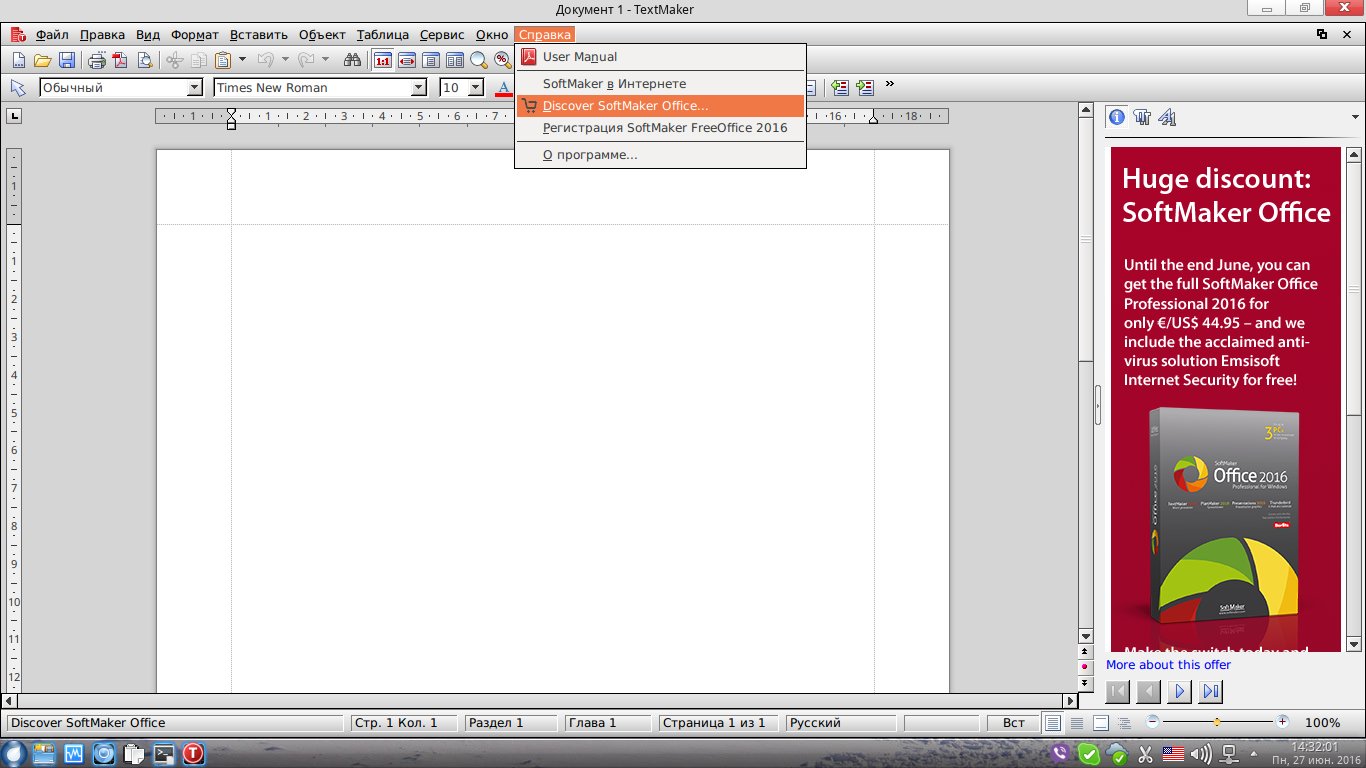The height and width of the screenshot is (768, 1366).
Task: Click the Русский language status field
Action: [x=841, y=723]
